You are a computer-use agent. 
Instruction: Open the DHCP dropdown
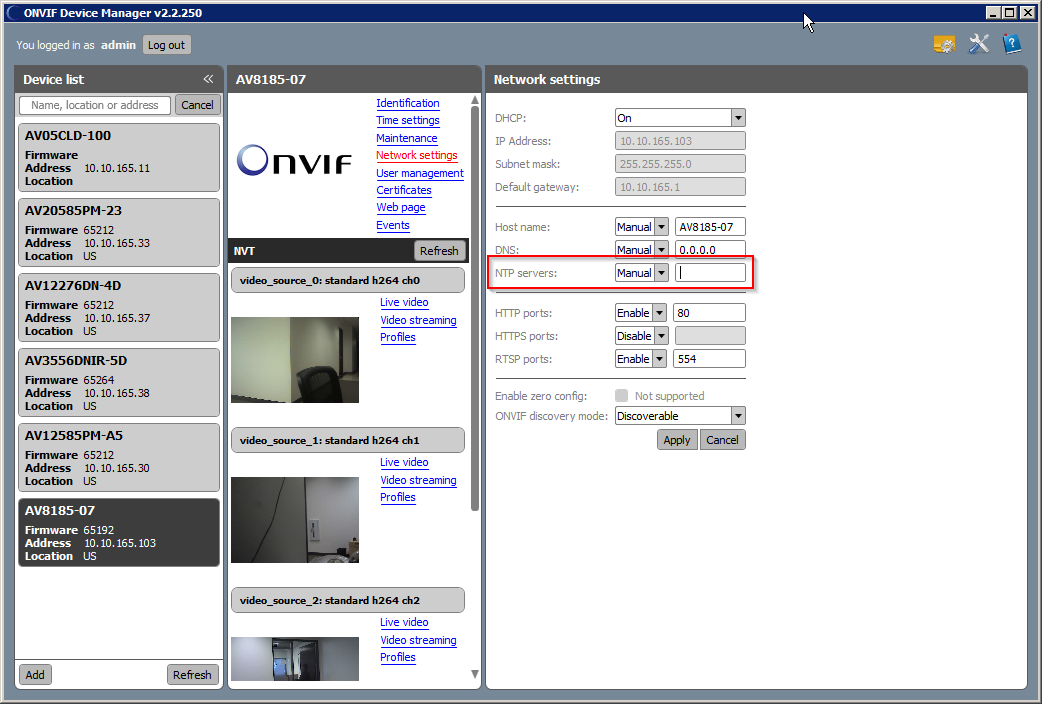(x=680, y=118)
